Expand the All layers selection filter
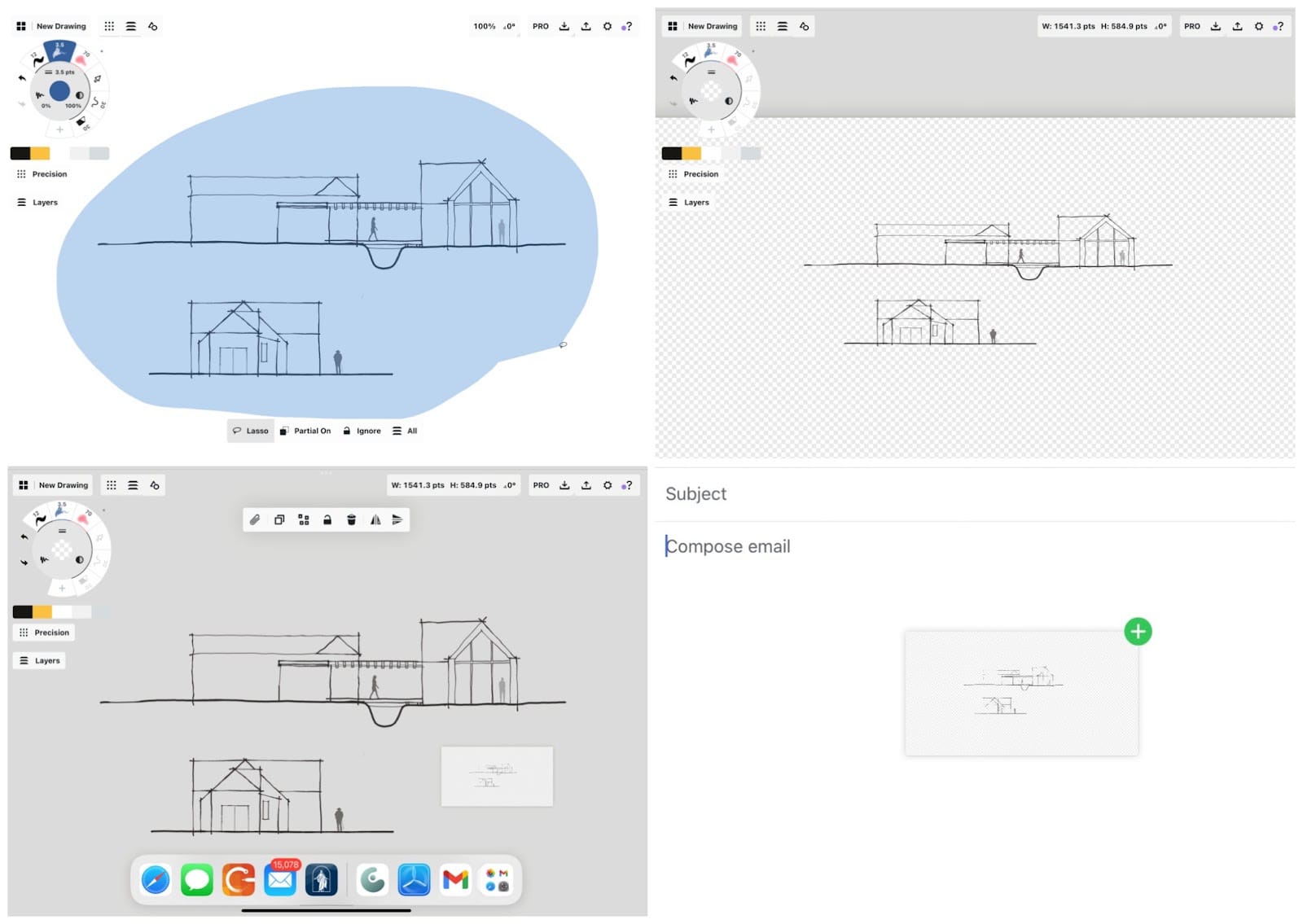Screen dimensions: 1303x924 [x=405, y=431]
